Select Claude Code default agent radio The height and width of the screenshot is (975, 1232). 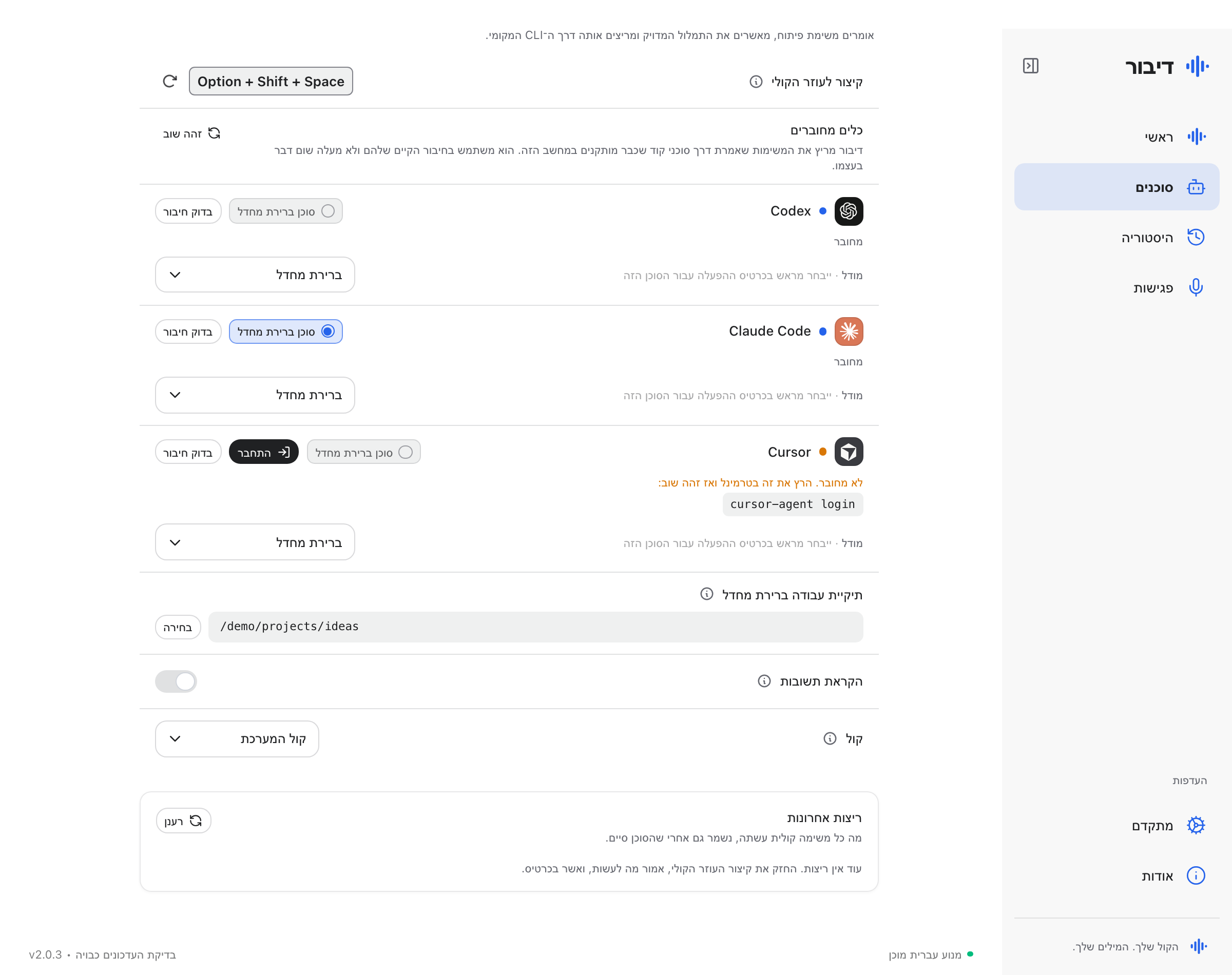[x=285, y=331]
